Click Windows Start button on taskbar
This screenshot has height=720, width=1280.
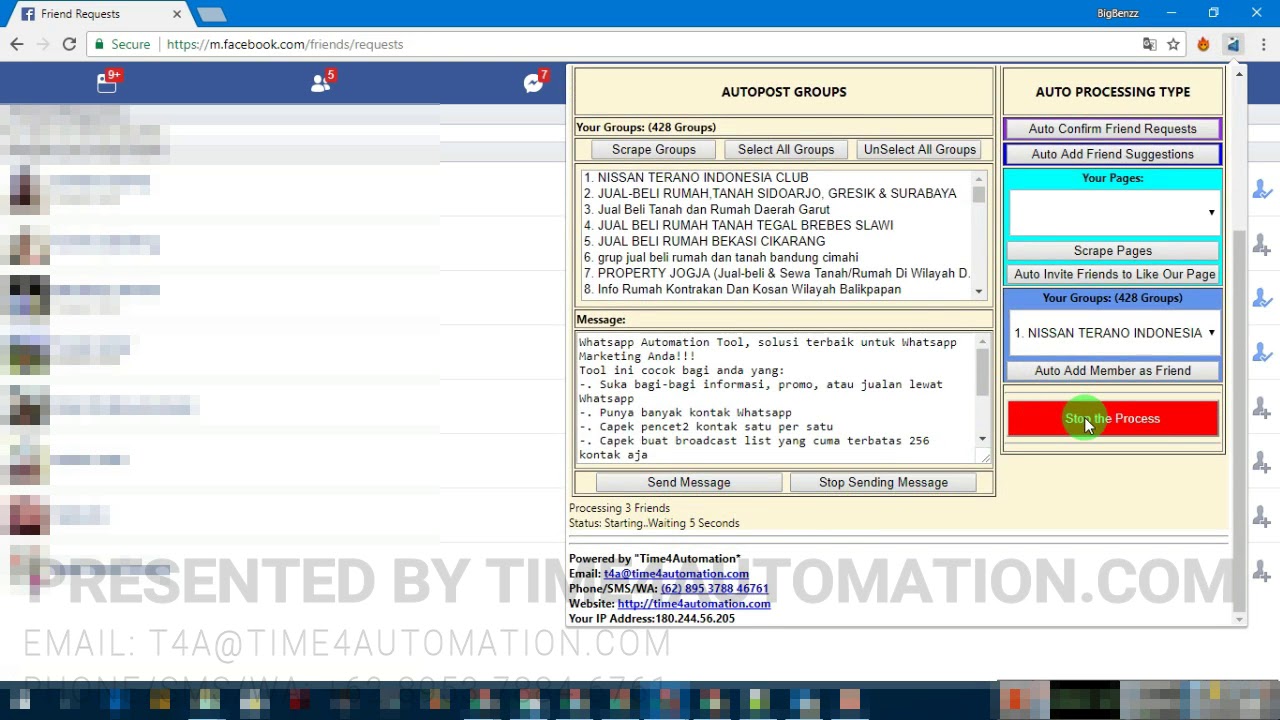[x=20, y=700]
